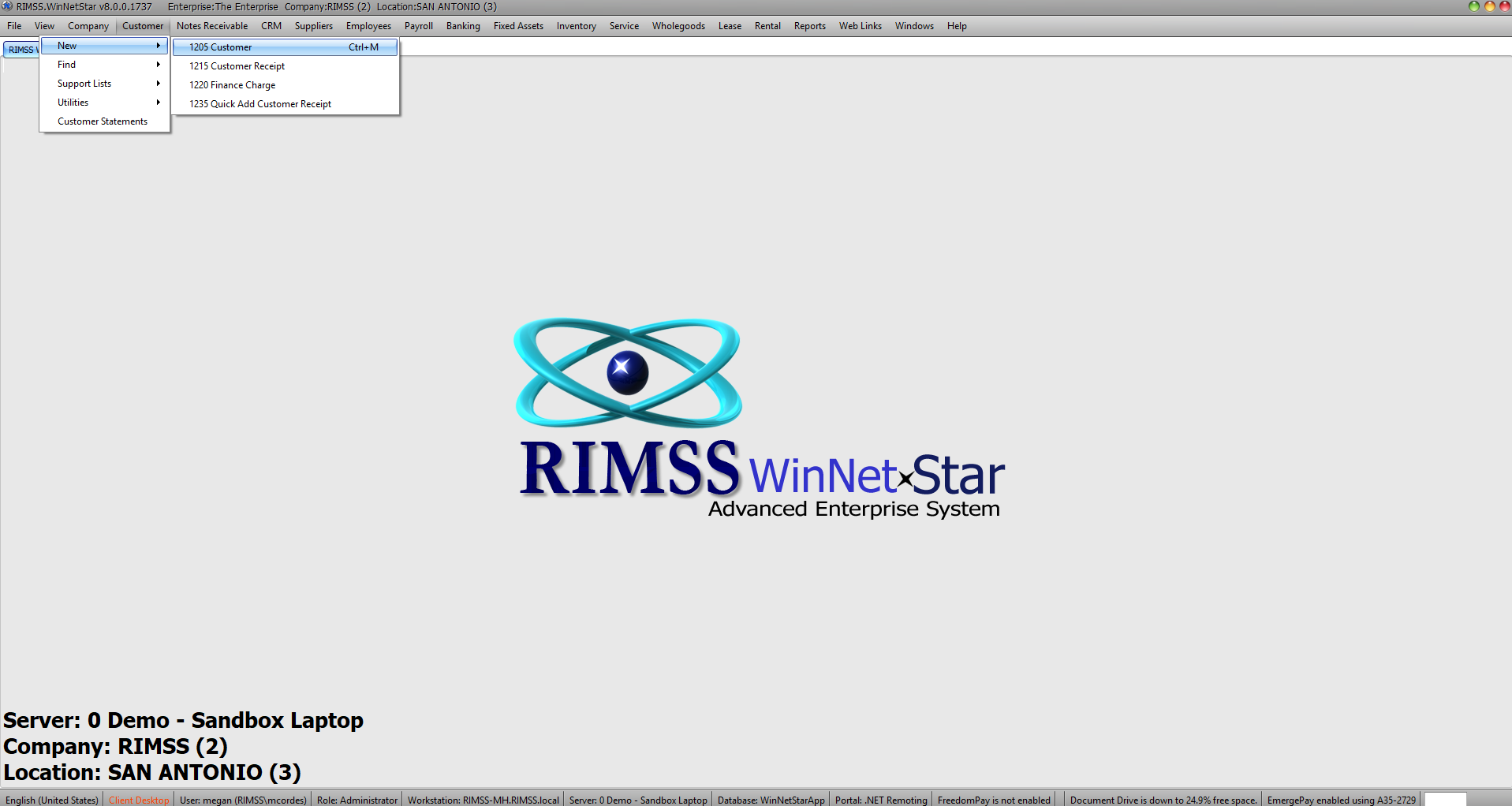
Task: Open the Service menu
Action: pos(624,26)
